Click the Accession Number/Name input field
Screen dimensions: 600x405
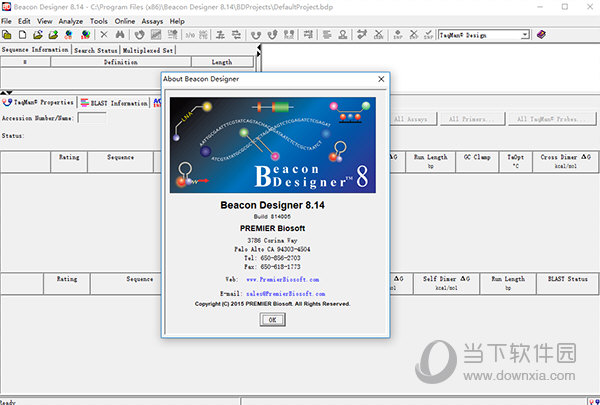(92, 118)
